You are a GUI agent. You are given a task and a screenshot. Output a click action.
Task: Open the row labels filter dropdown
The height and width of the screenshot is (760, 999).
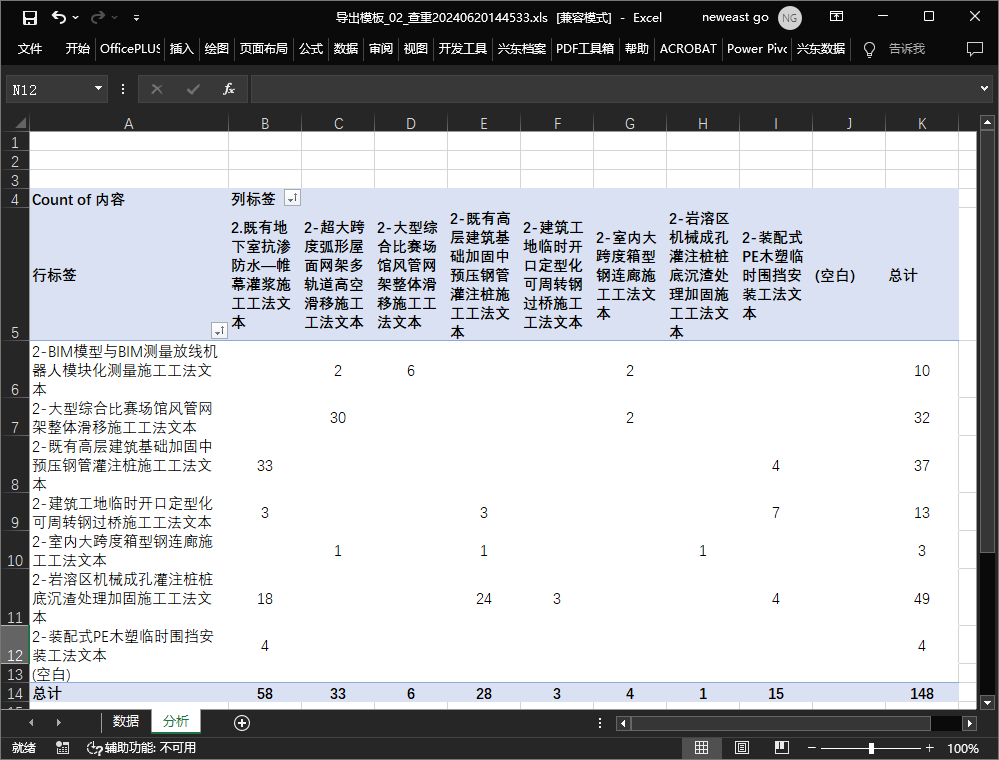(218, 330)
